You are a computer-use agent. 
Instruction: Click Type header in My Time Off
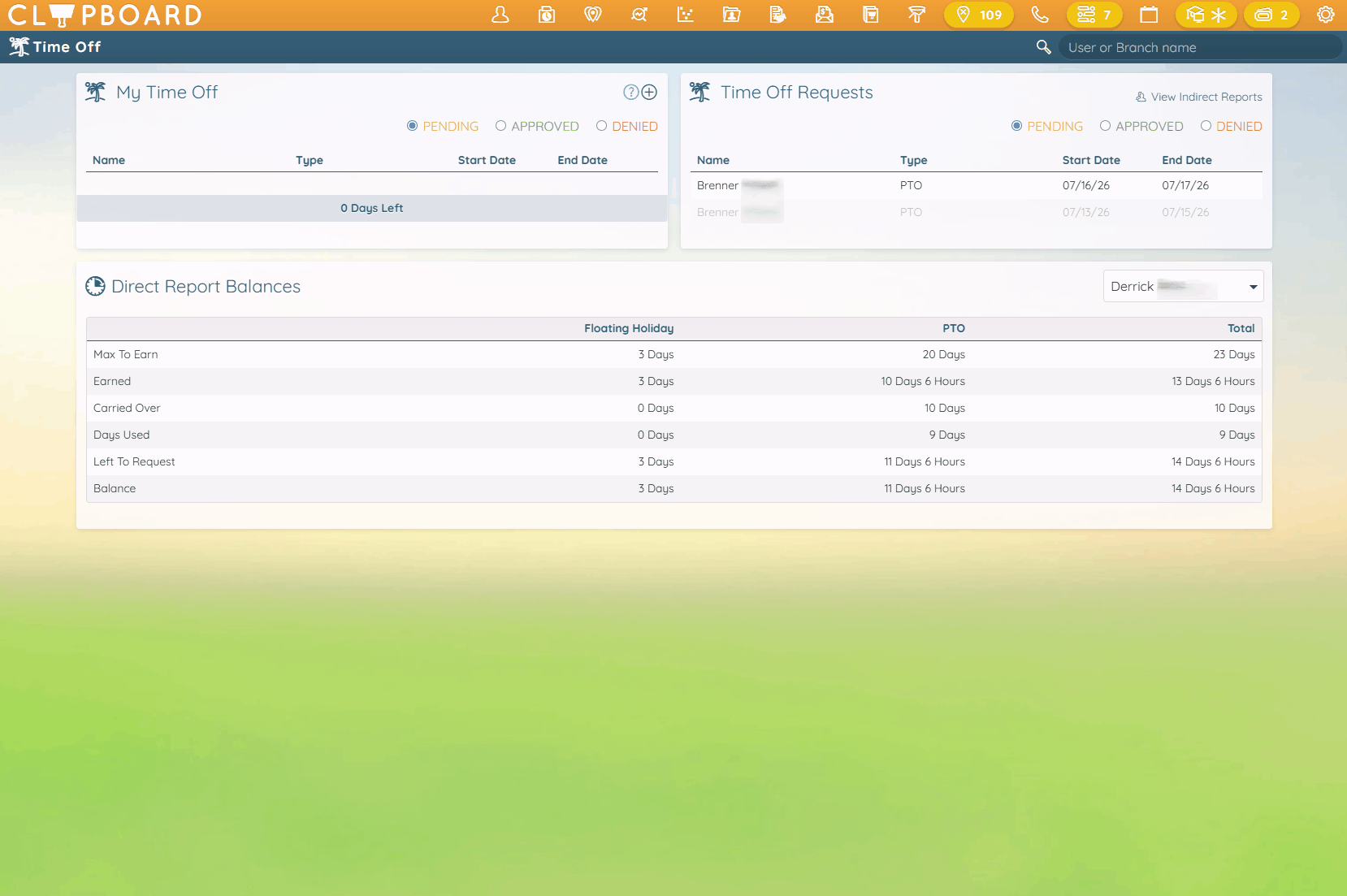[310, 160]
